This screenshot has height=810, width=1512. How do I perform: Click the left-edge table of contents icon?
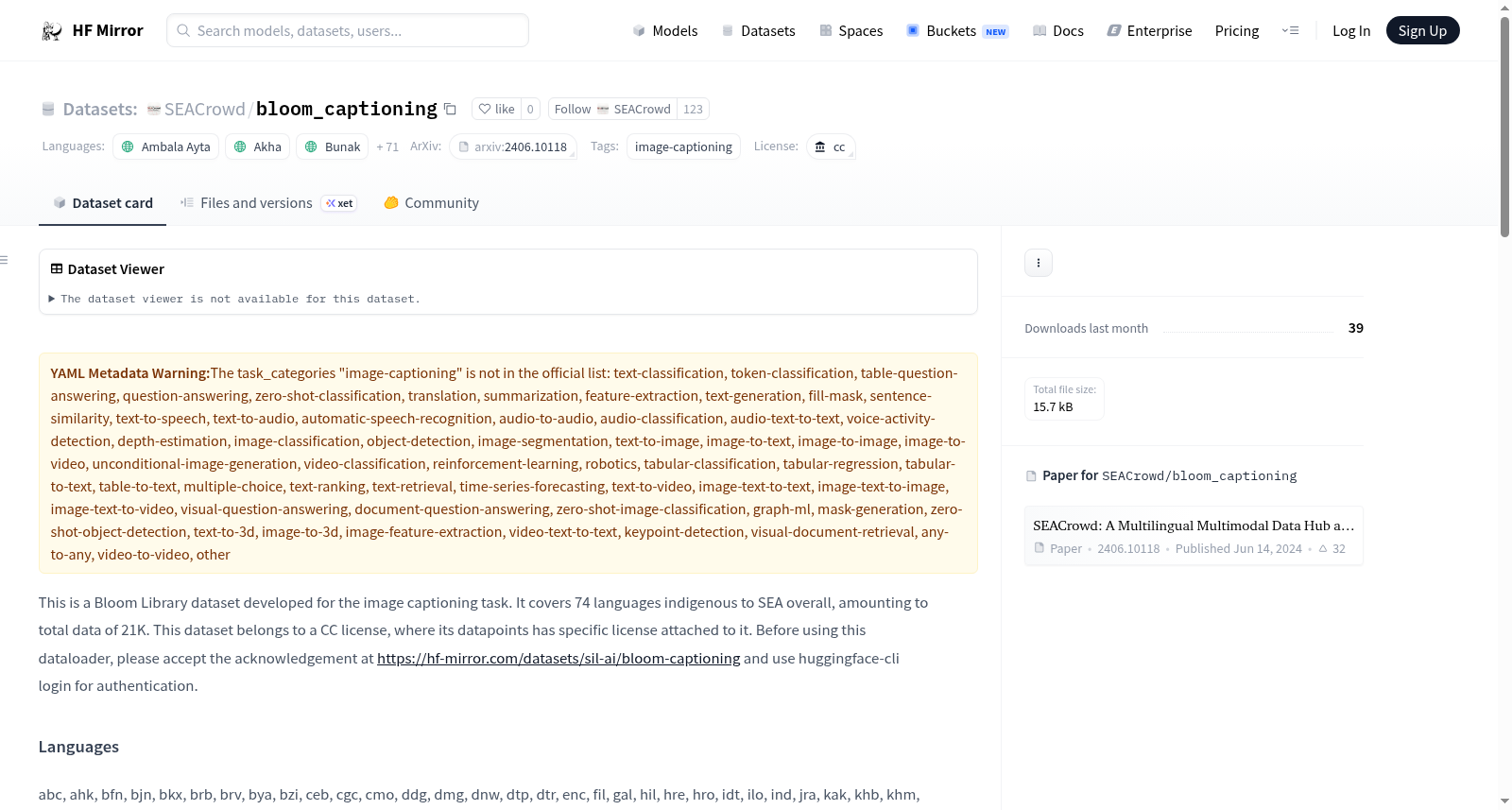pos(5,260)
